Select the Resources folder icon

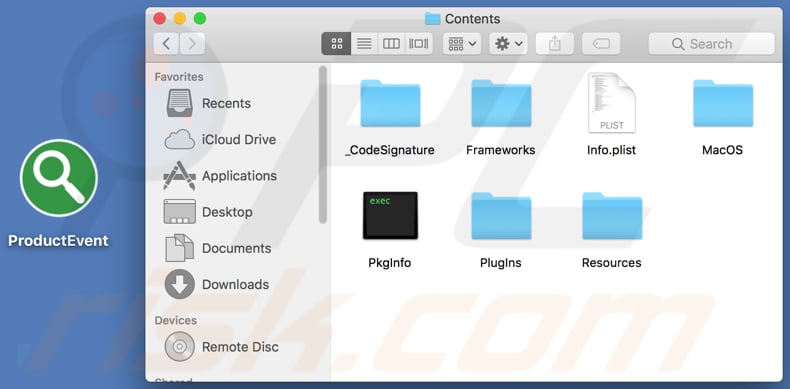[x=612, y=216]
